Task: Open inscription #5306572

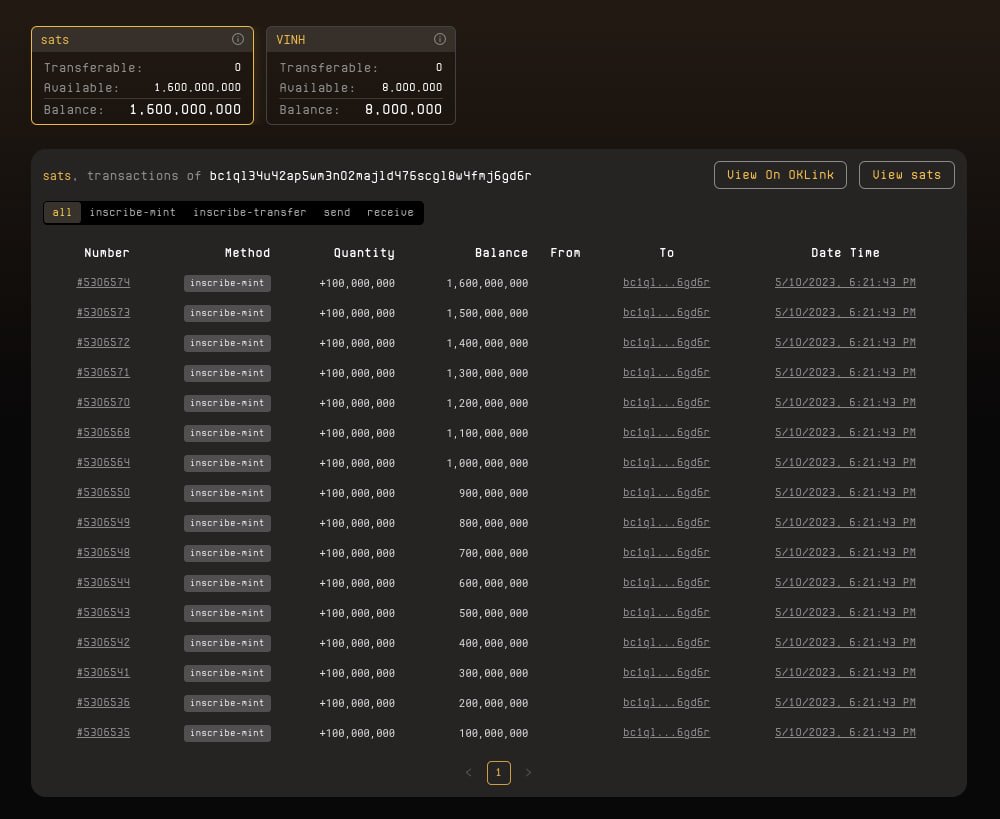Action: tap(103, 342)
